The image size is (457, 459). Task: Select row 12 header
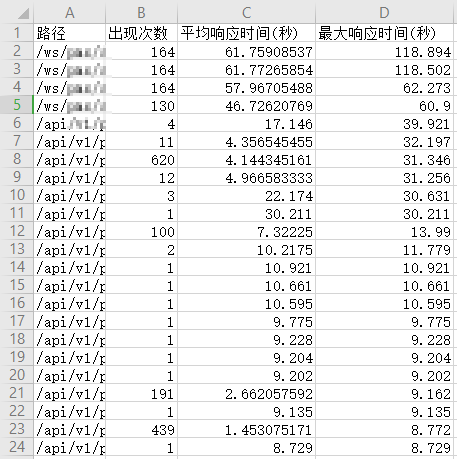[17, 231]
